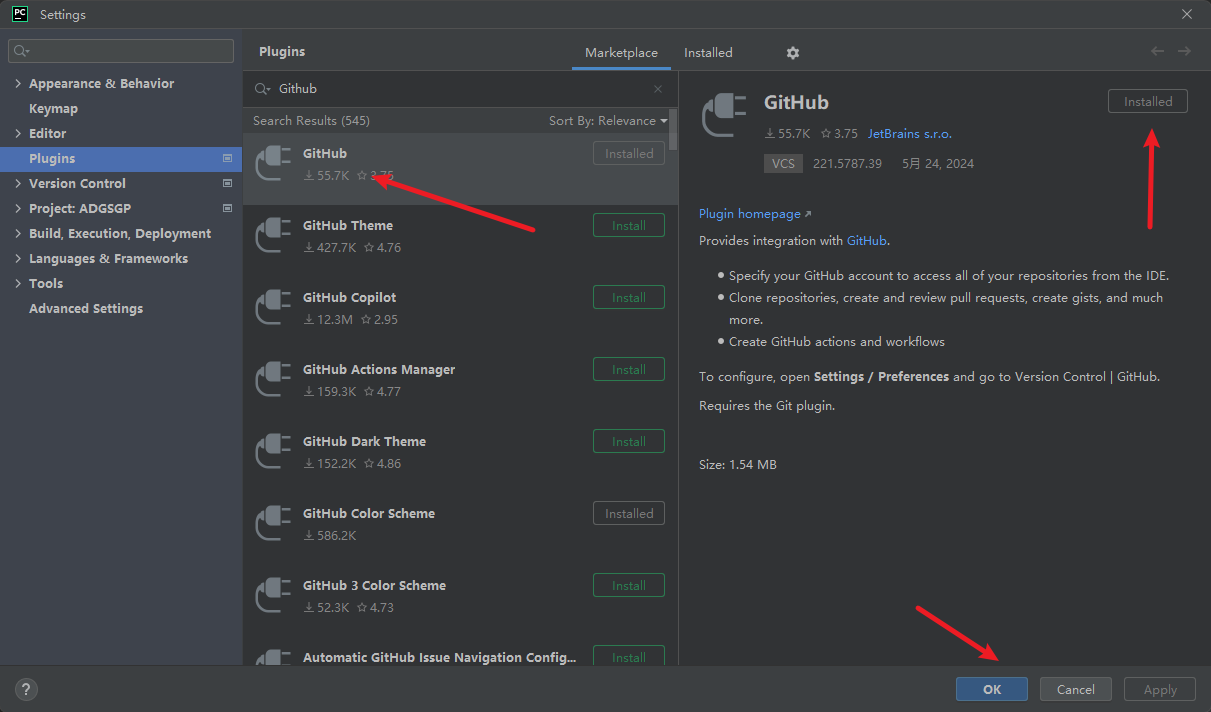1211x712 pixels.
Task: Open Advanced Settings page
Action: click(121, 309)
